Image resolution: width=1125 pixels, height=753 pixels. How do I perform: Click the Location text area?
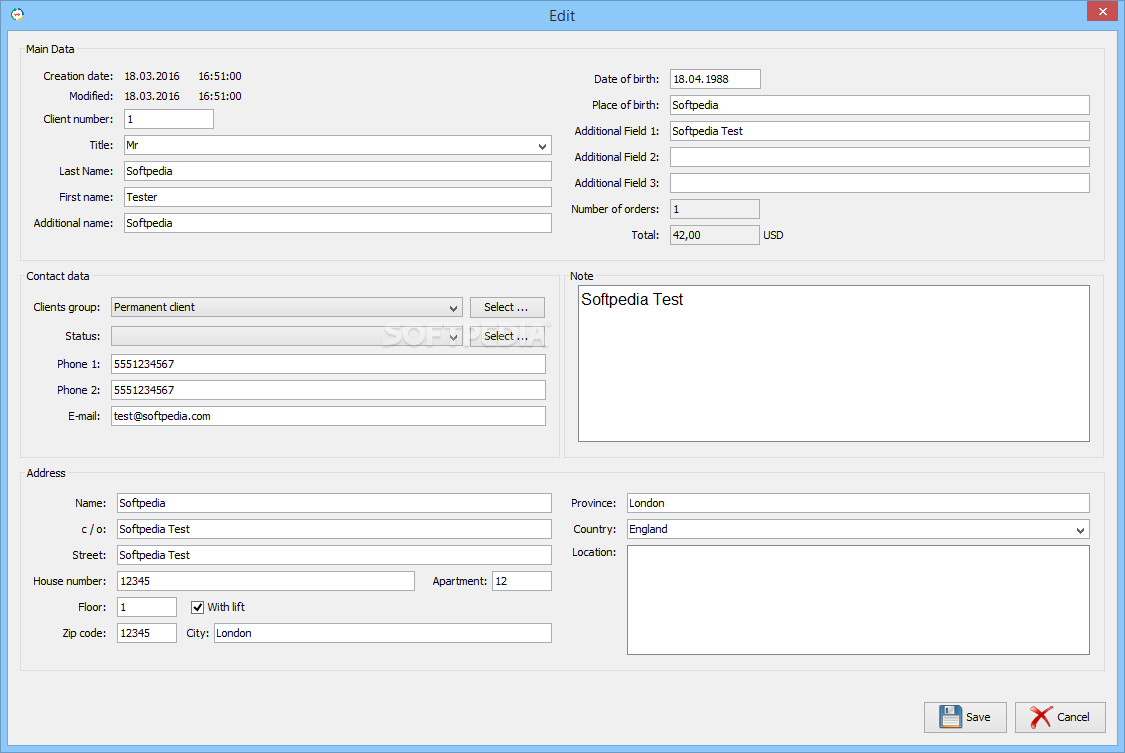(x=858, y=600)
